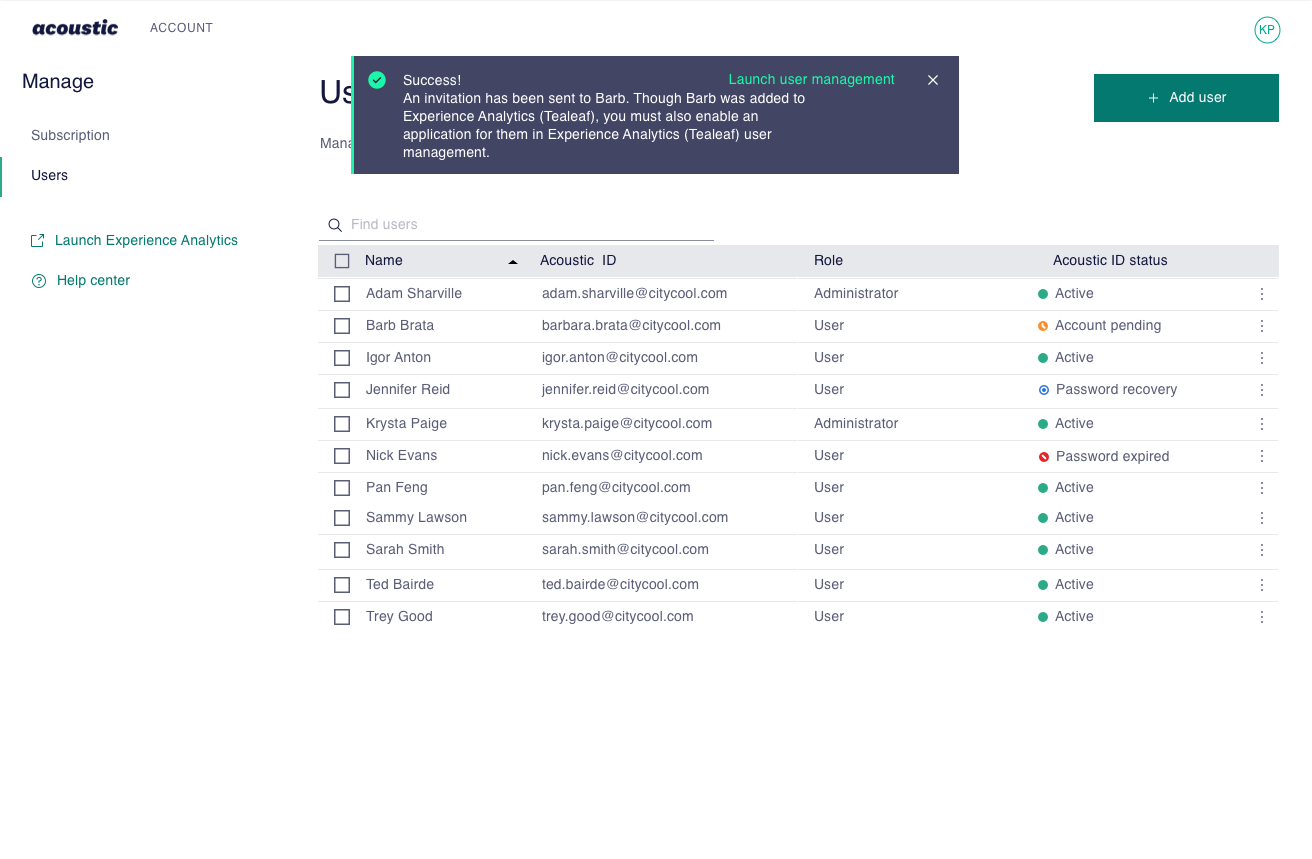Click the acoustic logo
1312x859 pixels.
tap(75, 28)
